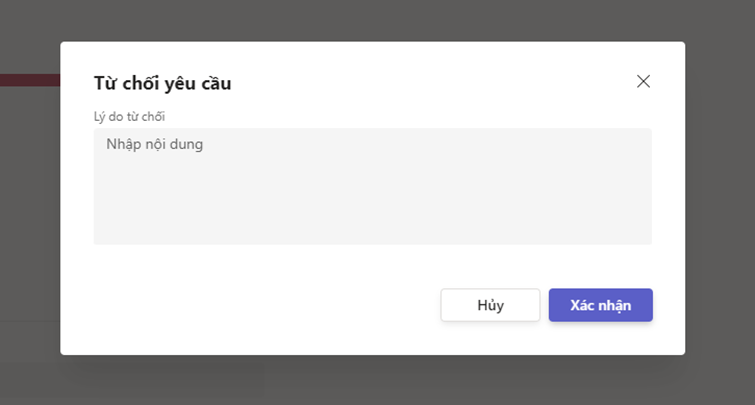
Task: Click the "Xác nhận" button
Action: (600, 305)
